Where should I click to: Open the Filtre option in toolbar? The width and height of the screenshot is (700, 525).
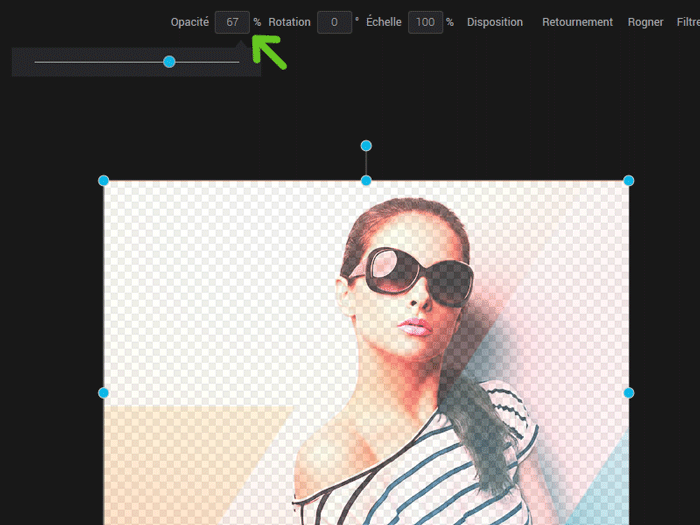tap(688, 22)
